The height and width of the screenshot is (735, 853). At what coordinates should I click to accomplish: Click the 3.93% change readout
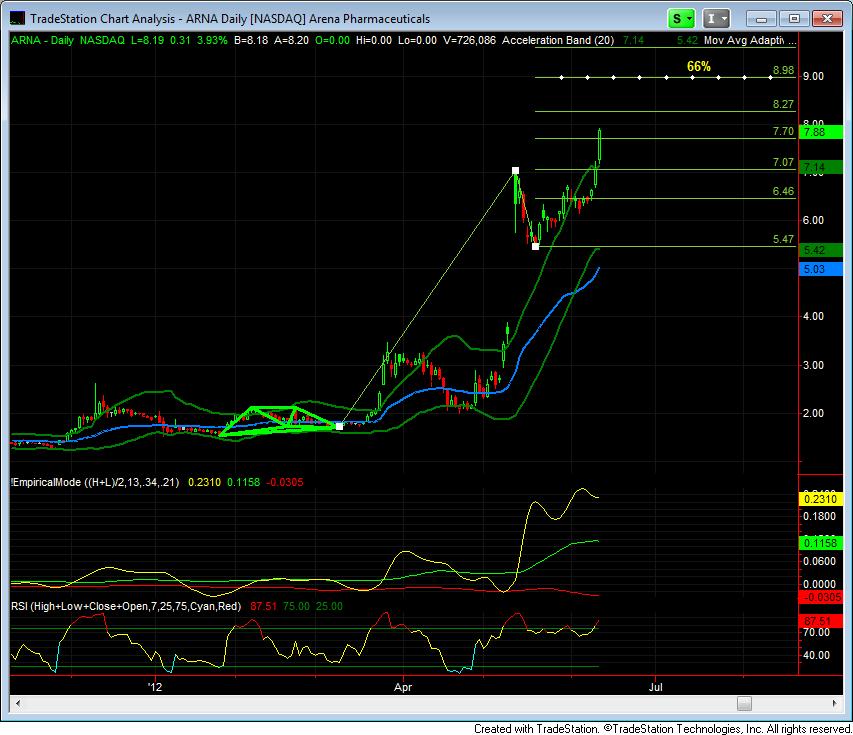coord(212,40)
